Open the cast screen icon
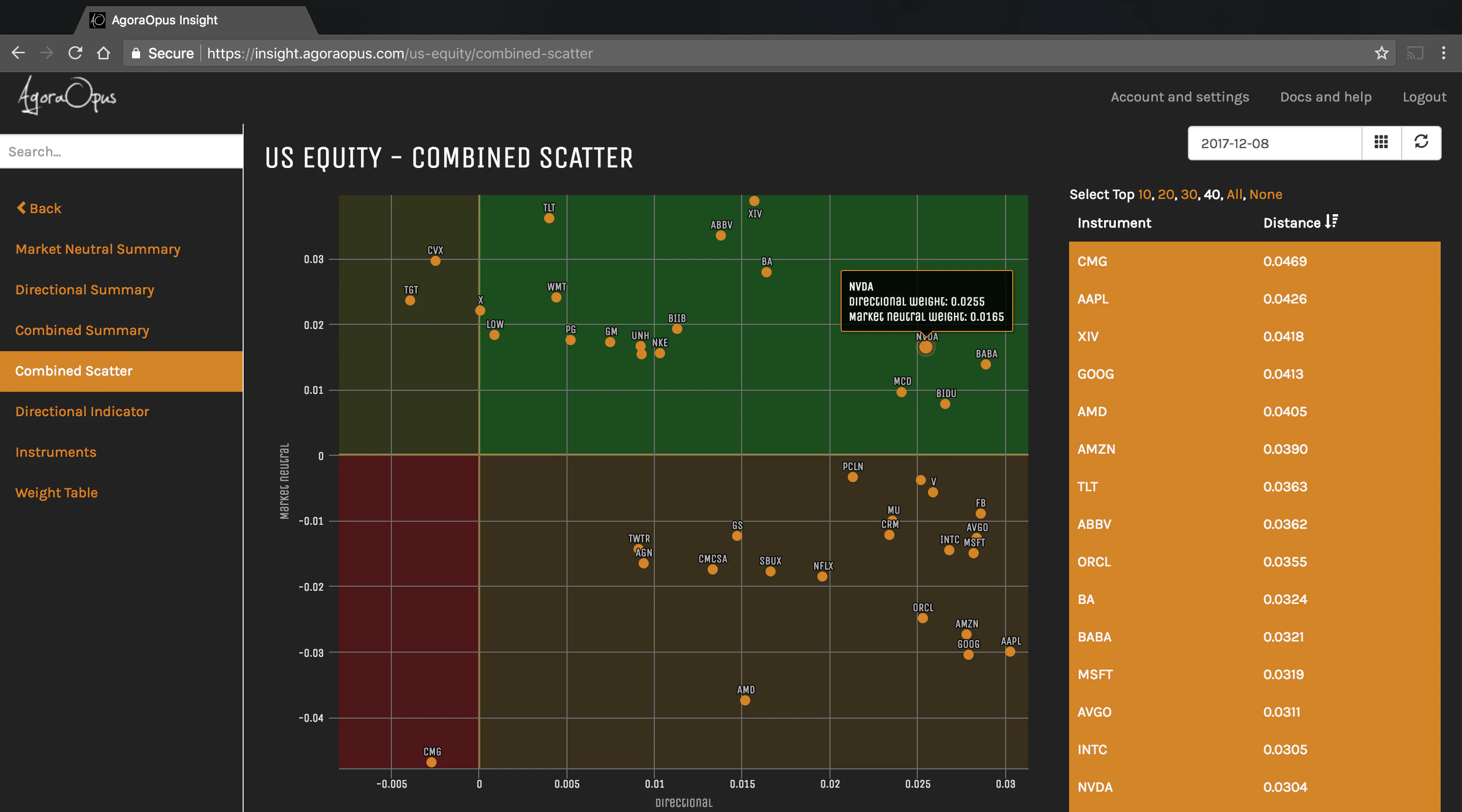The height and width of the screenshot is (812, 1462). 1415,53
